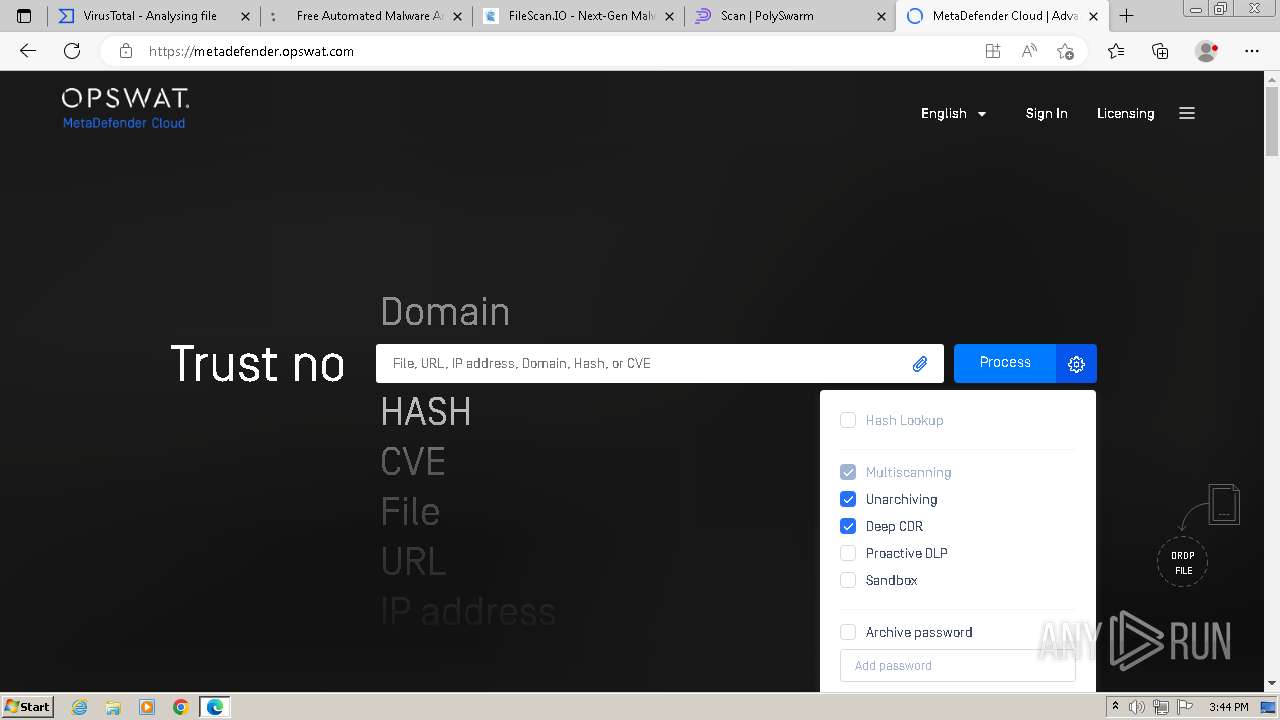Click the page vertical scrollbar thumb

click(1272, 120)
